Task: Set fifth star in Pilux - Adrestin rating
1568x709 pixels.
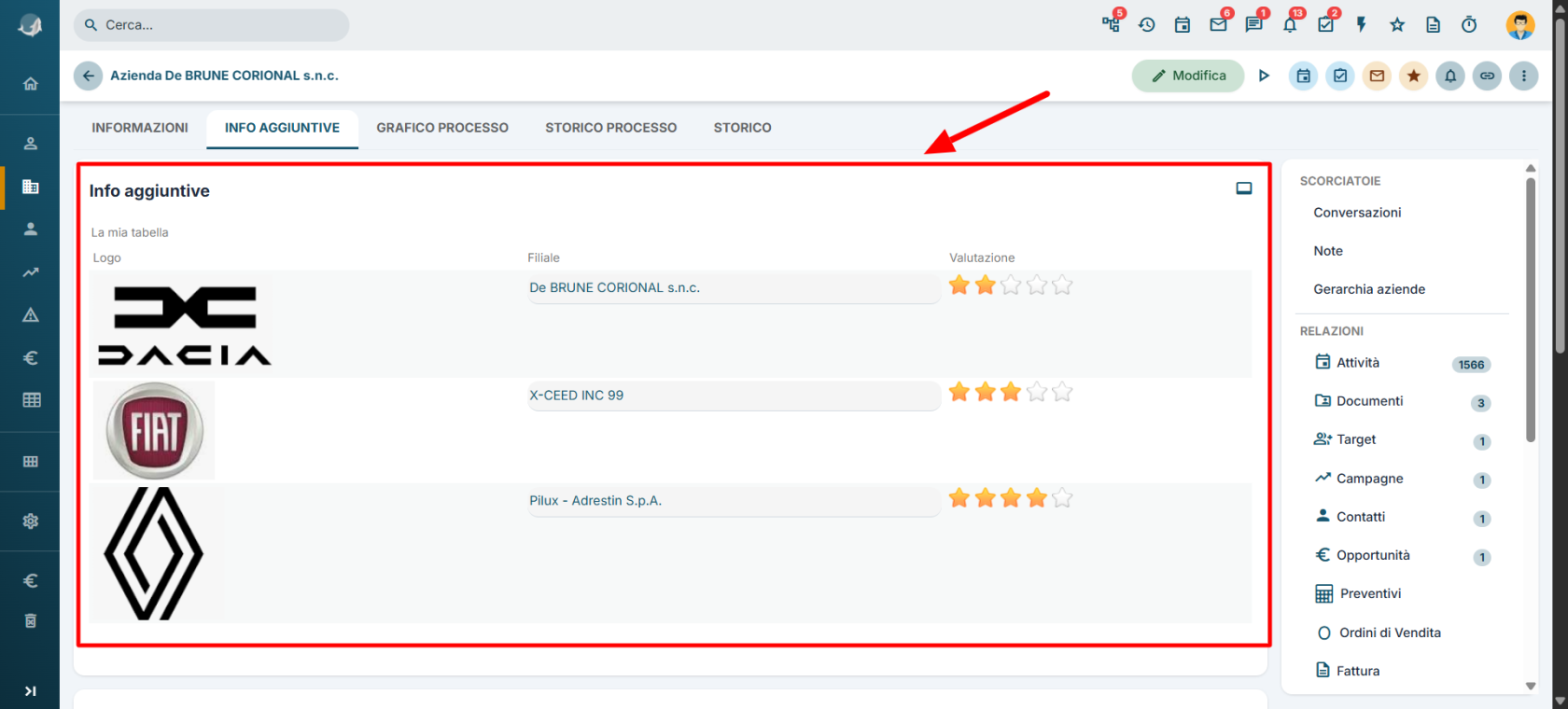Action: point(1062,498)
